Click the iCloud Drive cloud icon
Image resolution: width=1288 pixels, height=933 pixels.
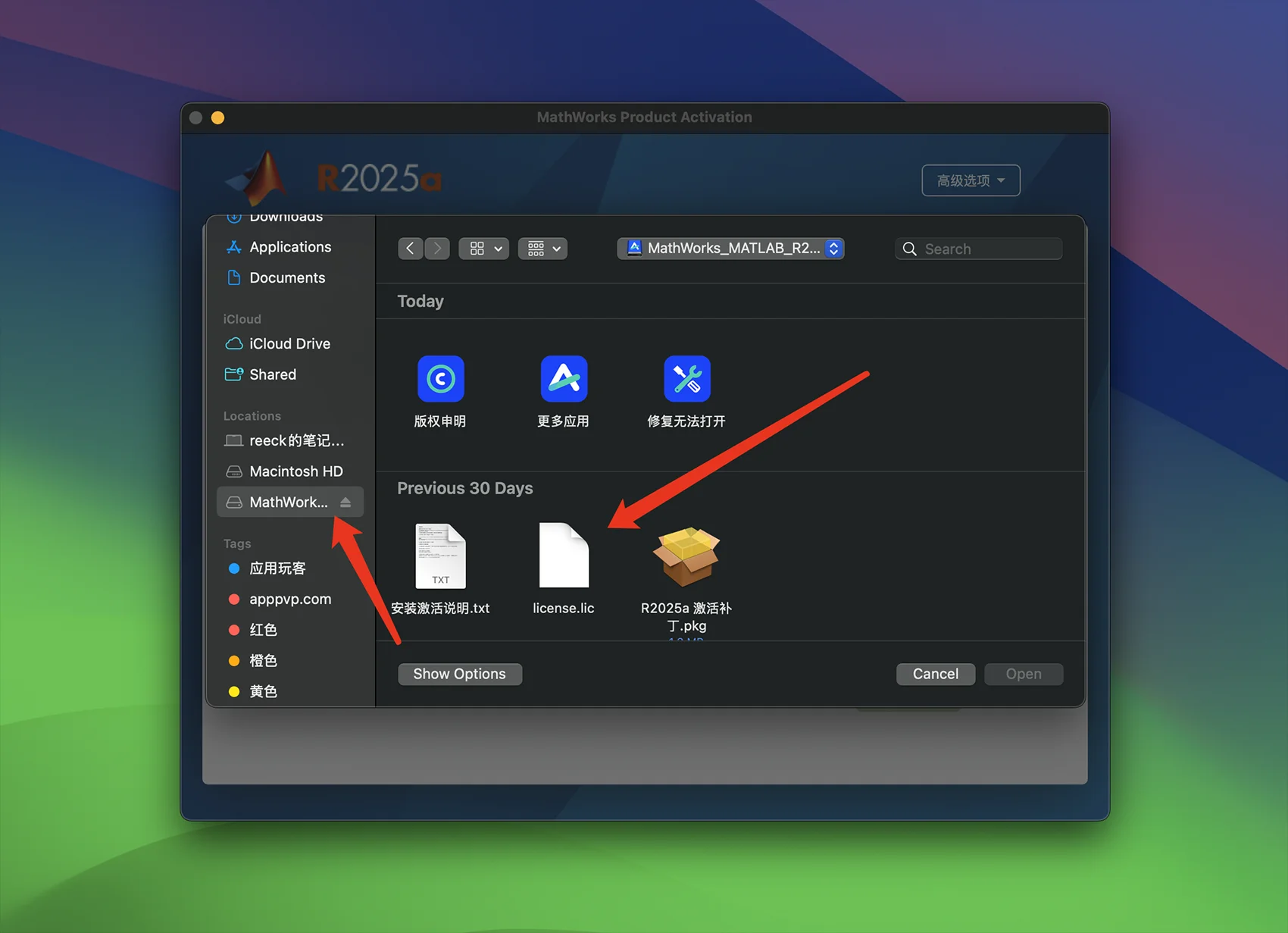click(x=234, y=343)
